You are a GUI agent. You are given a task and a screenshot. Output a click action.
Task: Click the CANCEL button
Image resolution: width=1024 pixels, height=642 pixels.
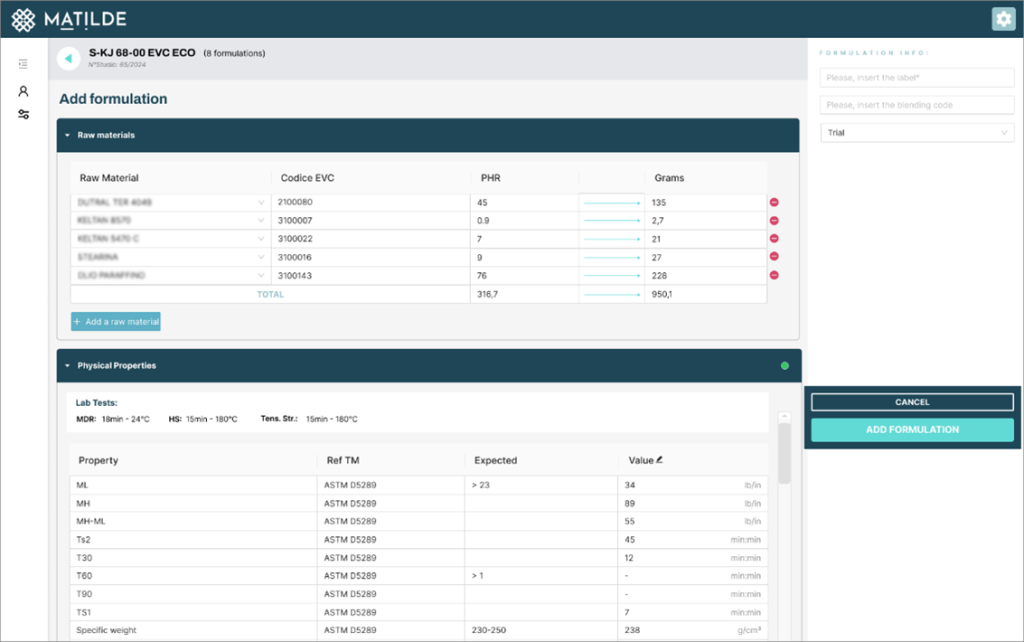(x=912, y=402)
